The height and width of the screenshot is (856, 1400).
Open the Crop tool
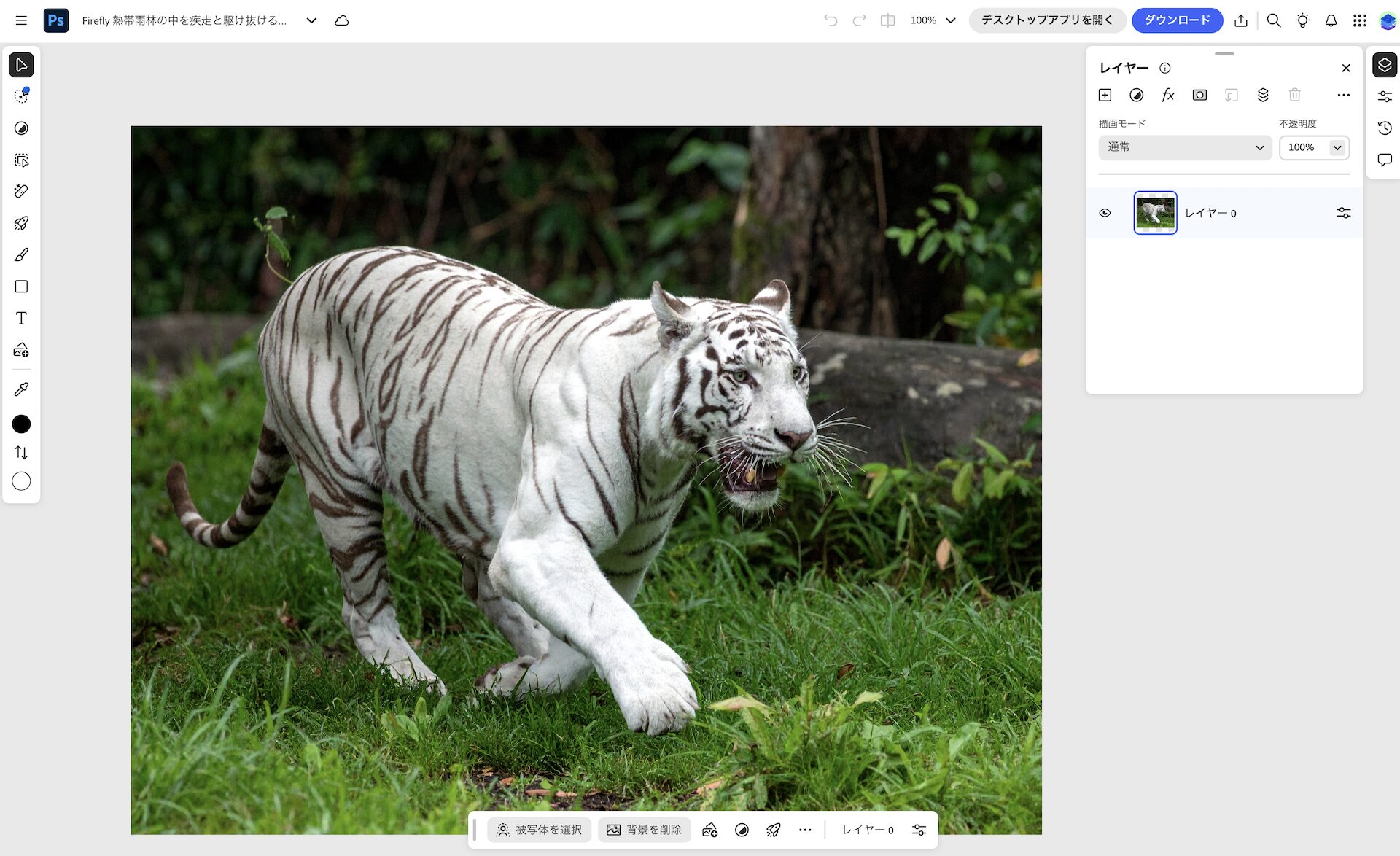pos(21,160)
